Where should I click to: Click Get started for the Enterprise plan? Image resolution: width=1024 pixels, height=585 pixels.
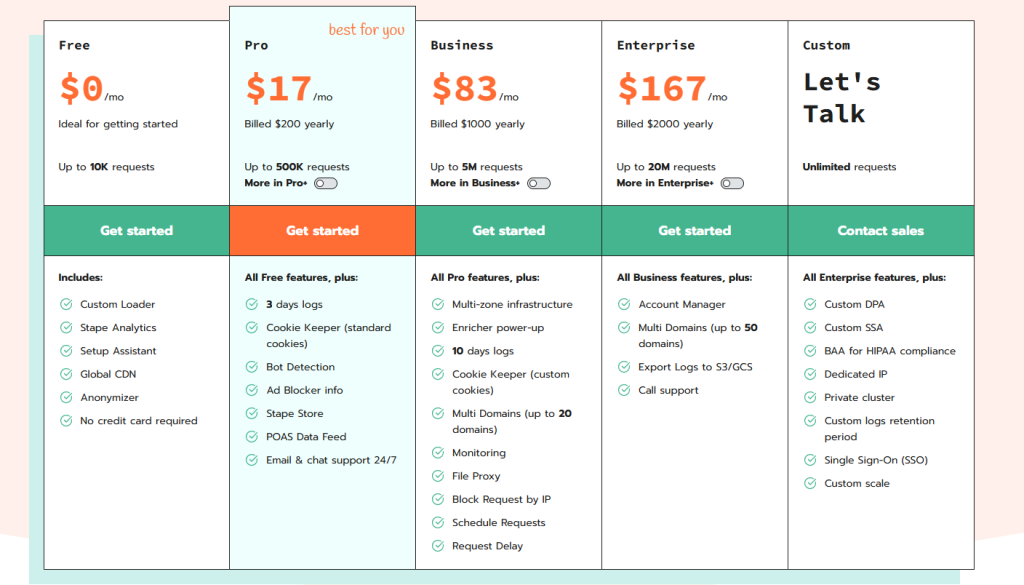coord(695,230)
